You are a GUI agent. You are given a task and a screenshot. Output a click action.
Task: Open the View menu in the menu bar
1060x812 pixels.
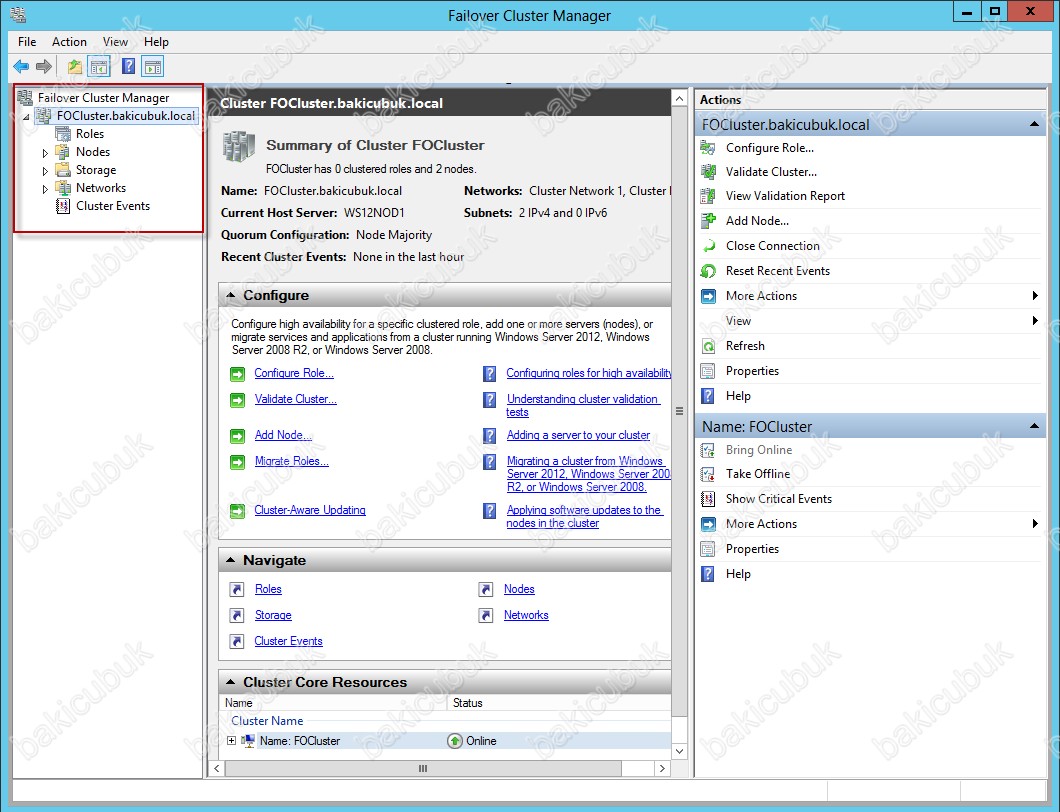coord(115,42)
